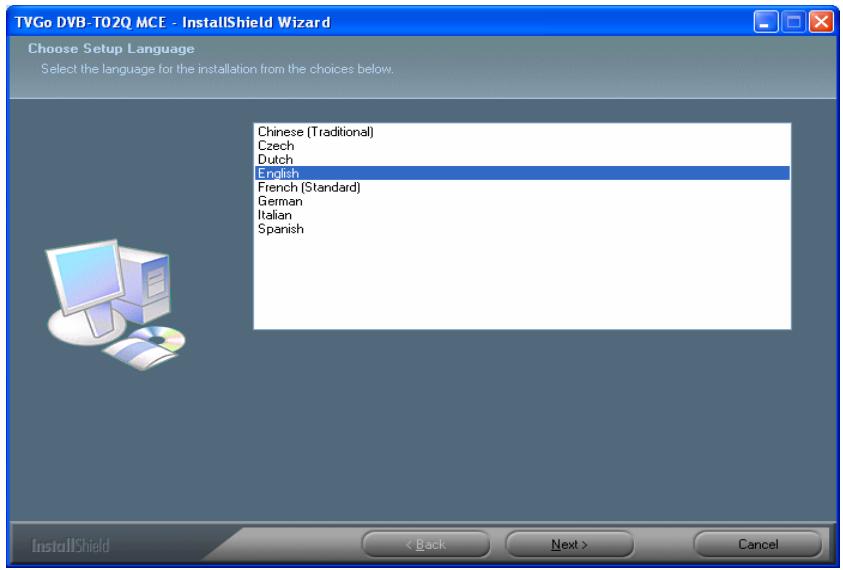Screen dimensions: 843x570
Task: Choose French (Standard) in the list
Action: coord(521,187)
